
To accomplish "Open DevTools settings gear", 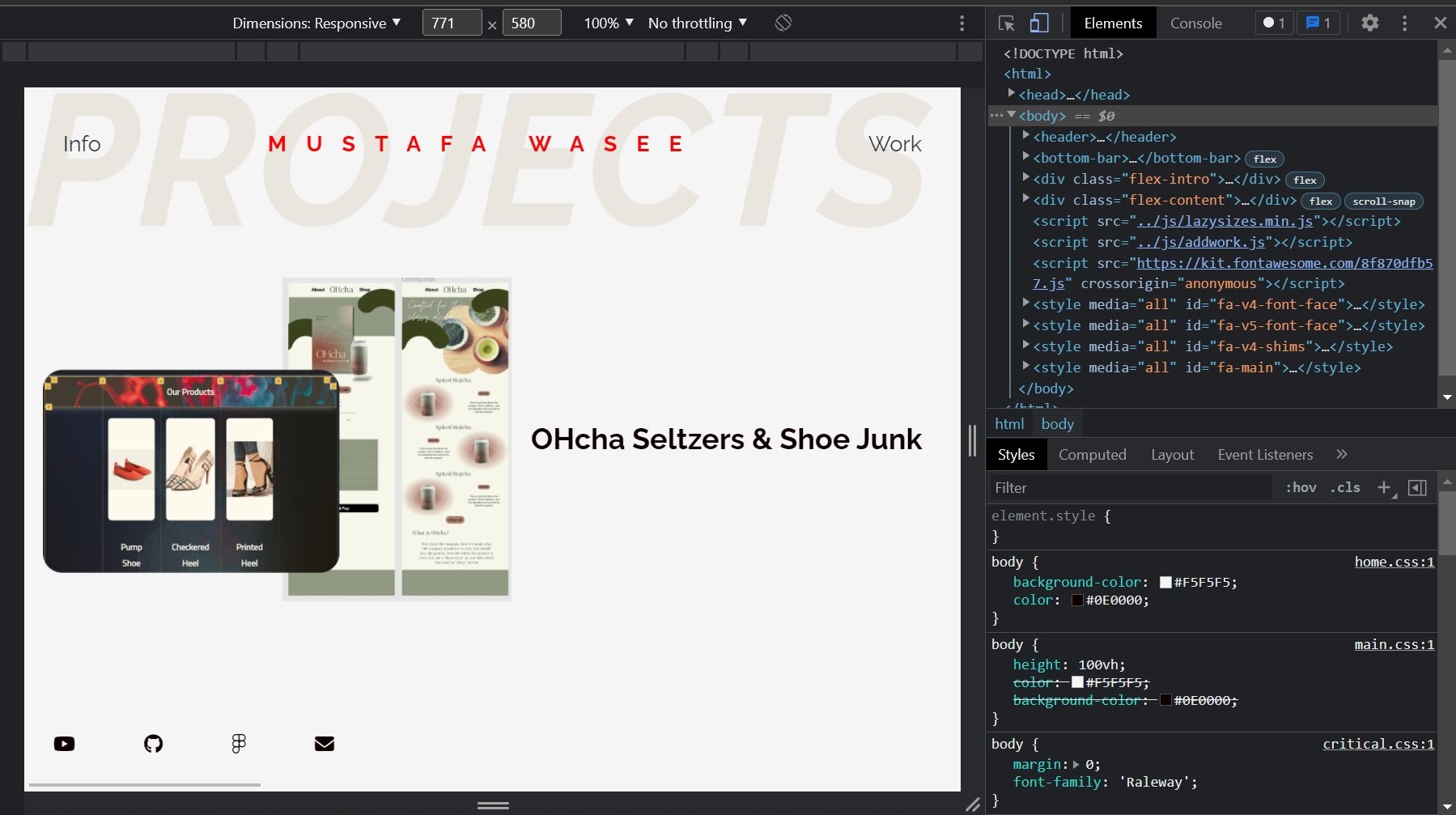I will (1369, 23).
